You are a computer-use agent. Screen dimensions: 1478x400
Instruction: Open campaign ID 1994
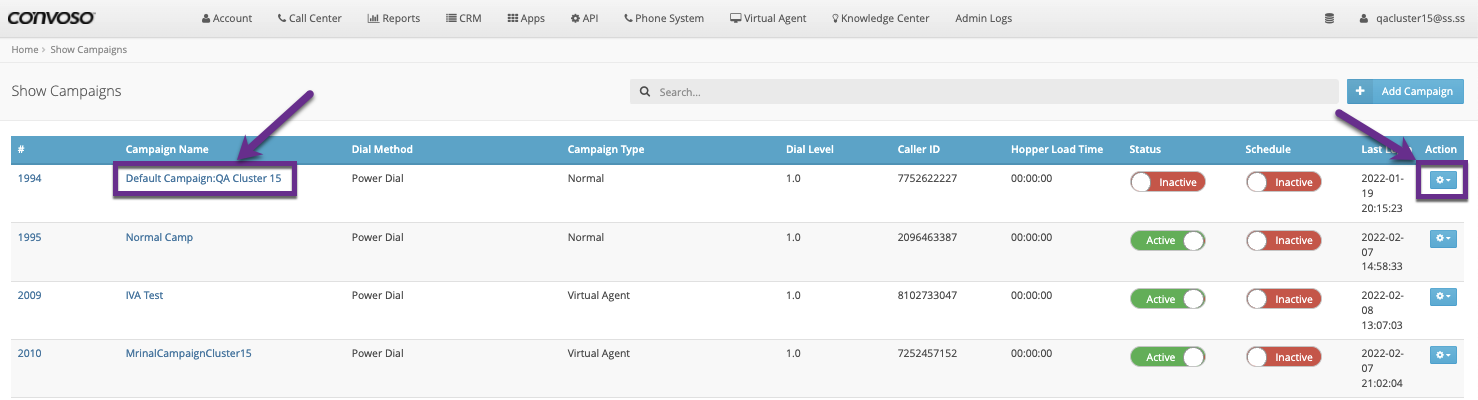click(29, 179)
